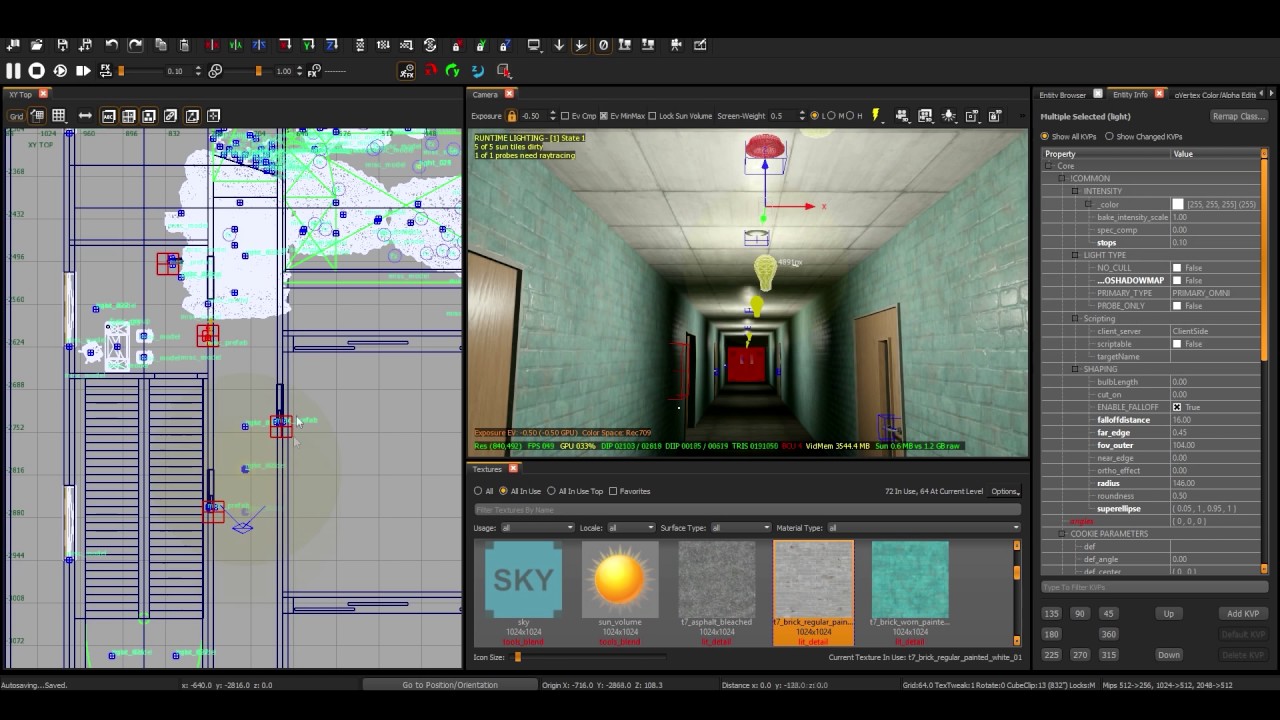Enable the Favorites checkbox in Textures
The height and width of the screenshot is (720, 1280).
pyautogui.click(x=613, y=491)
